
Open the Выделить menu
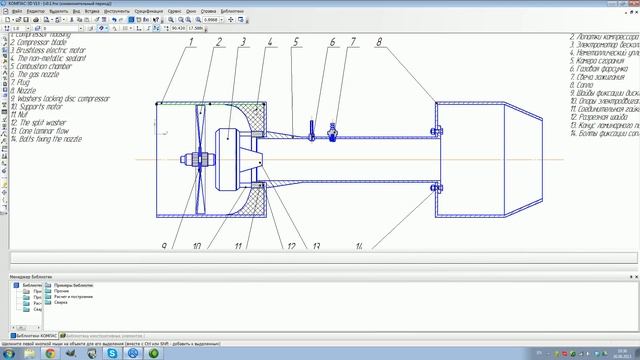(x=58, y=11)
